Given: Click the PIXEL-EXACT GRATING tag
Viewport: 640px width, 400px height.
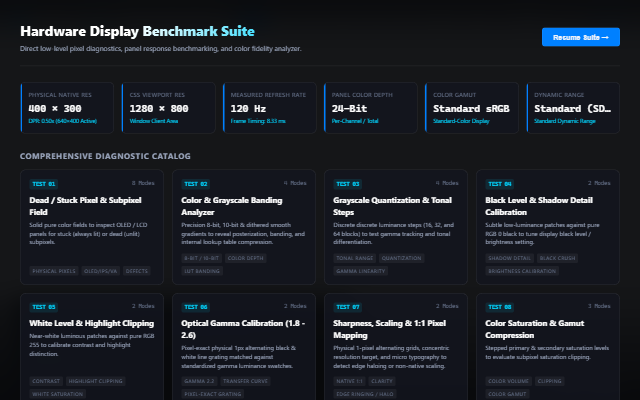Looking at the screenshot, I should pos(213,394).
